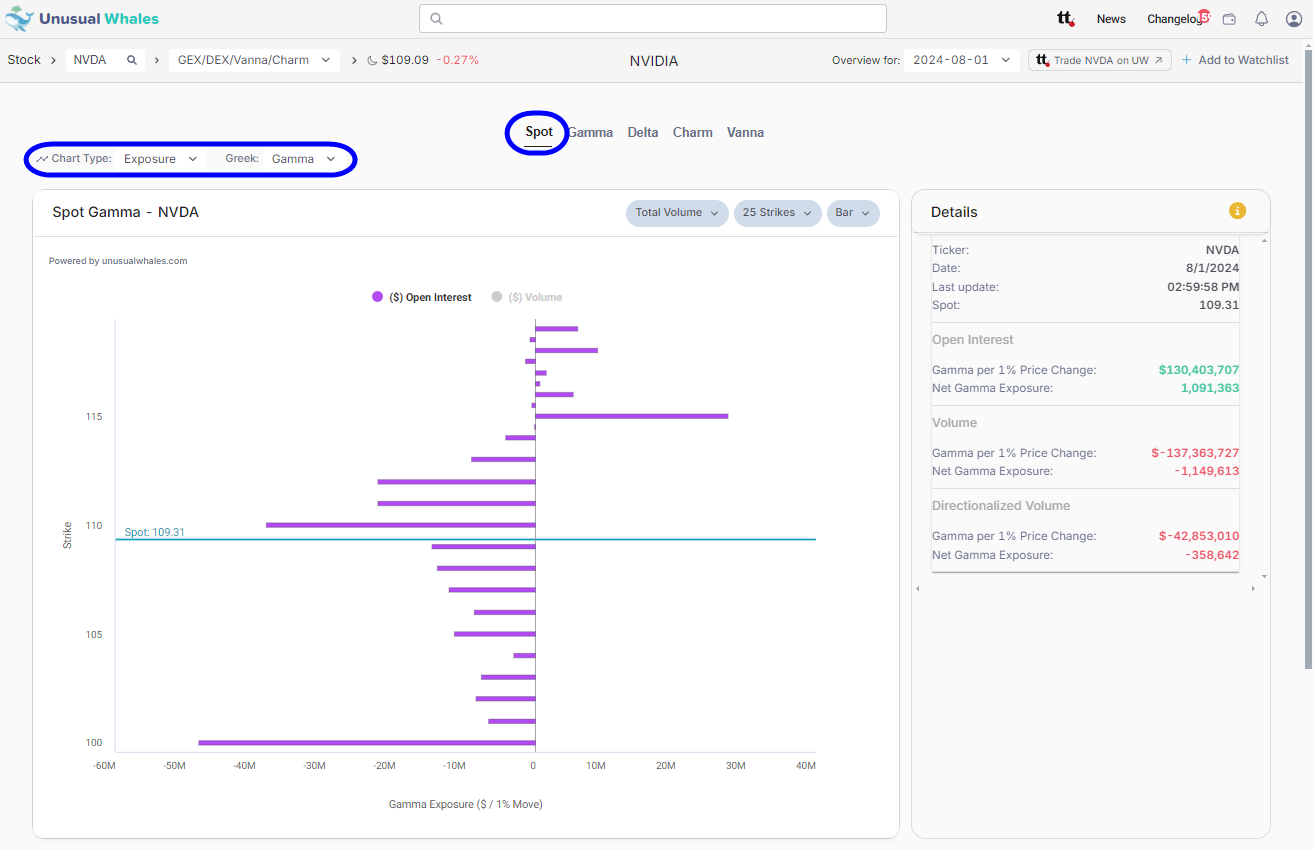Screen dimensions: 1313x850
Task: Click the $-137,363,727 volume gamma value
Action: coord(1195,453)
